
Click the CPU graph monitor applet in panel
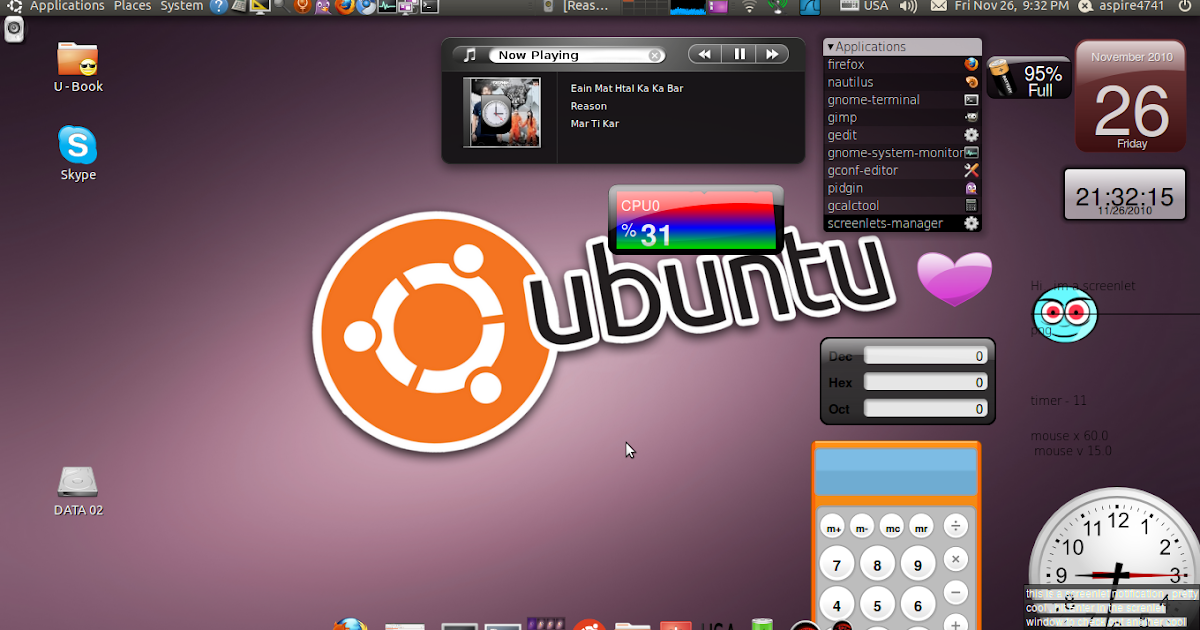pos(687,6)
